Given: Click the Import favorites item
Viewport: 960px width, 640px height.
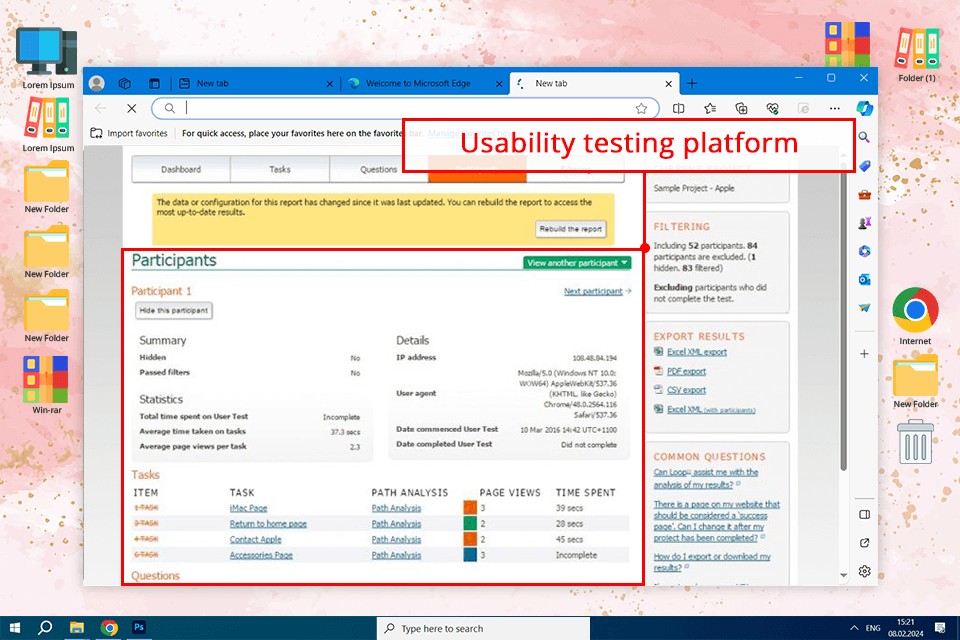Looking at the screenshot, I should pos(129,133).
